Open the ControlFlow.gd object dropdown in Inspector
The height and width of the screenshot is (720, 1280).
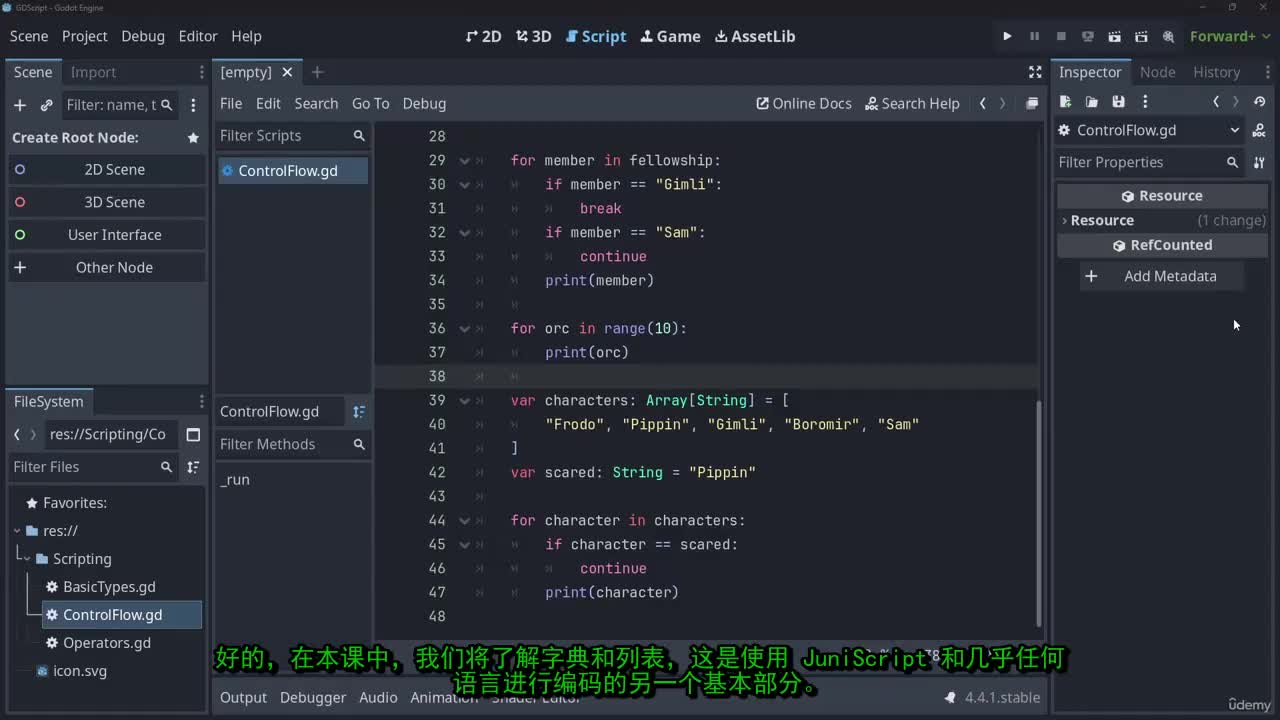pos(1150,130)
